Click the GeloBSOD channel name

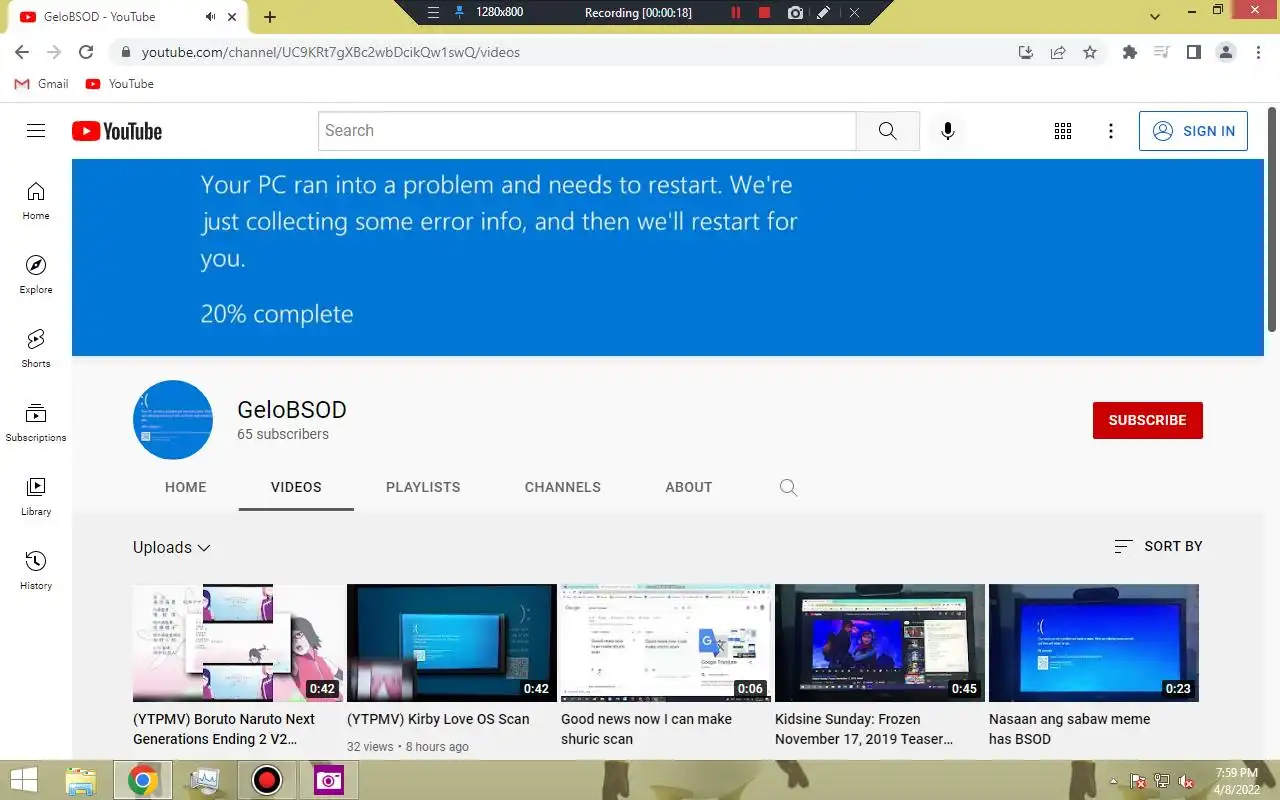[292, 410]
